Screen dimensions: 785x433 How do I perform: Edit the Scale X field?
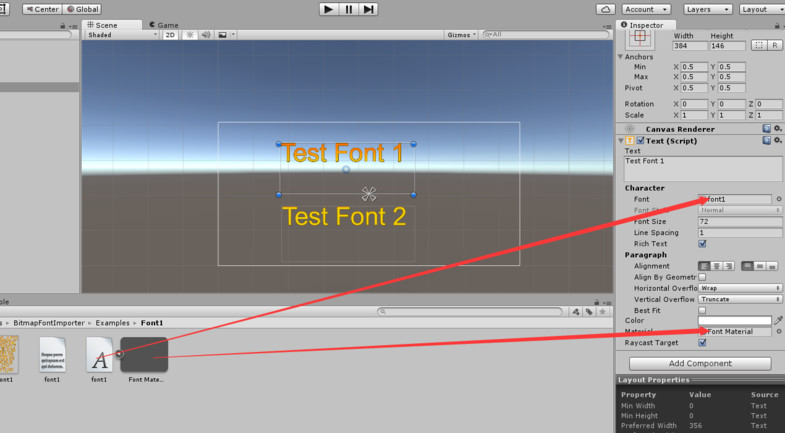point(694,115)
